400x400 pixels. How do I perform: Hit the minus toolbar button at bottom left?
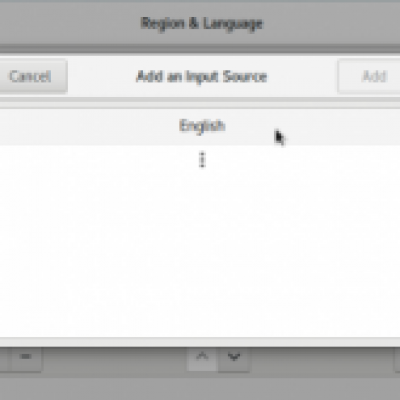(x=25, y=357)
